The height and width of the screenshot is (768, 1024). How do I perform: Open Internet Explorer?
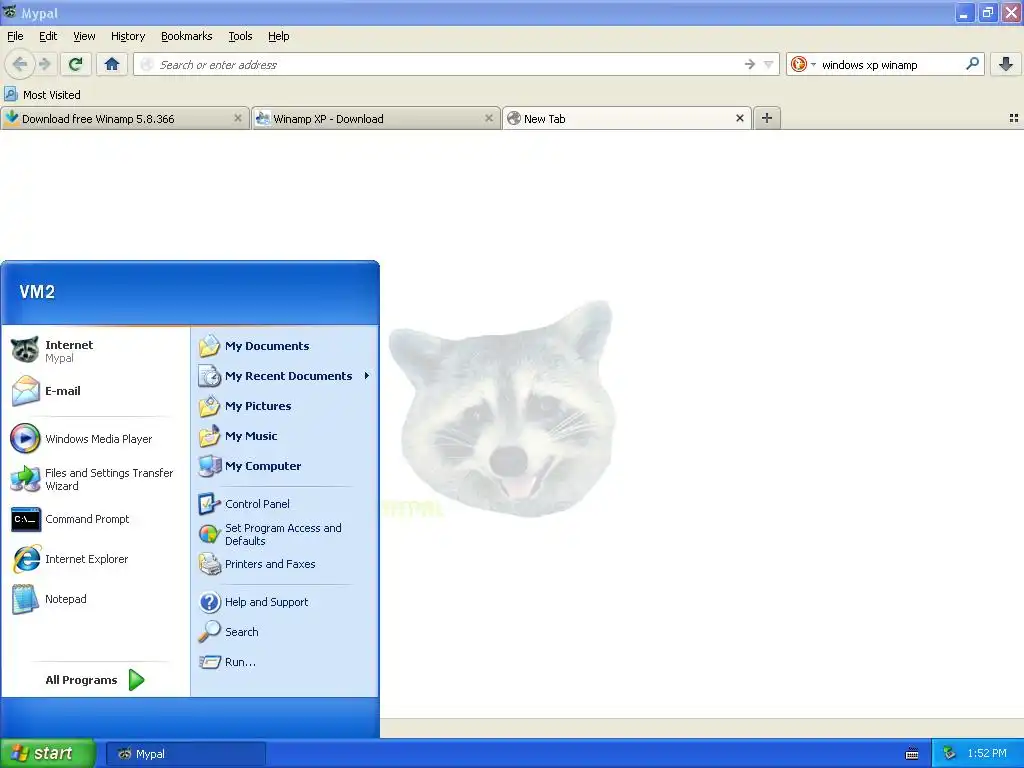tap(95, 559)
